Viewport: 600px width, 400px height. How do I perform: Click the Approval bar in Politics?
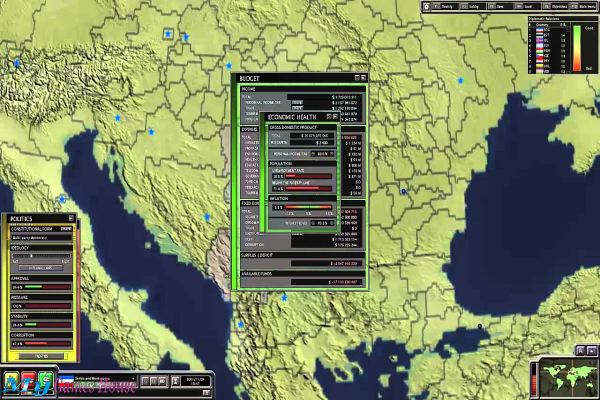coord(47,287)
